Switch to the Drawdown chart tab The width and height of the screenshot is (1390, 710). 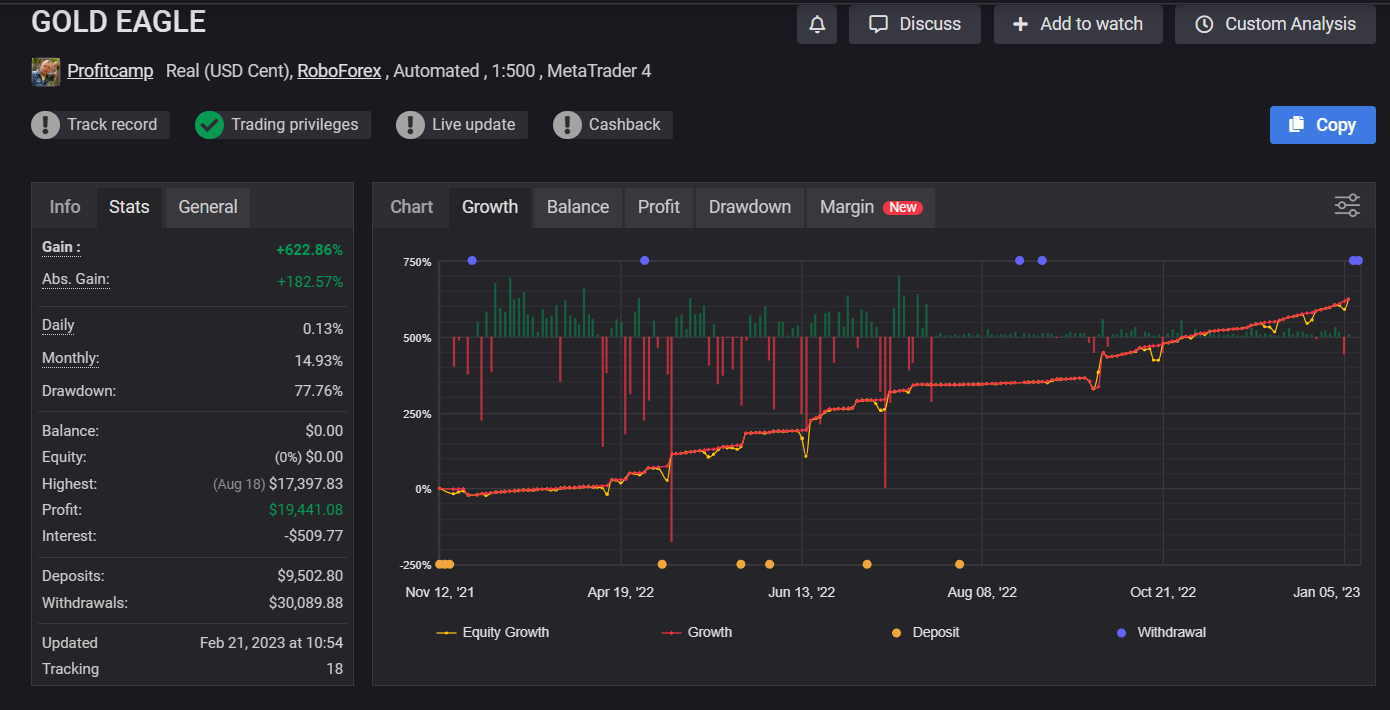(x=749, y=207)
